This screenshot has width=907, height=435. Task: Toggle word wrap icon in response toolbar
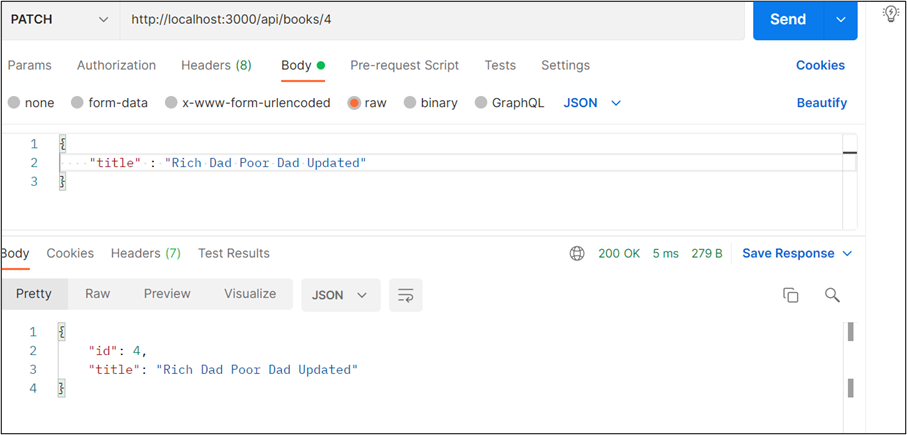[x=405, y=295]
